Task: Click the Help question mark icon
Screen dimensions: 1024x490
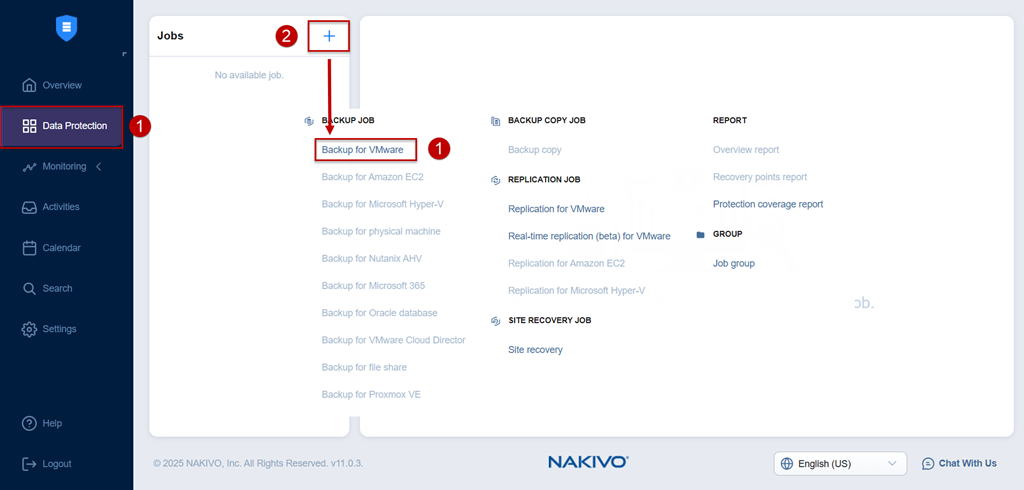Action: 29,423
